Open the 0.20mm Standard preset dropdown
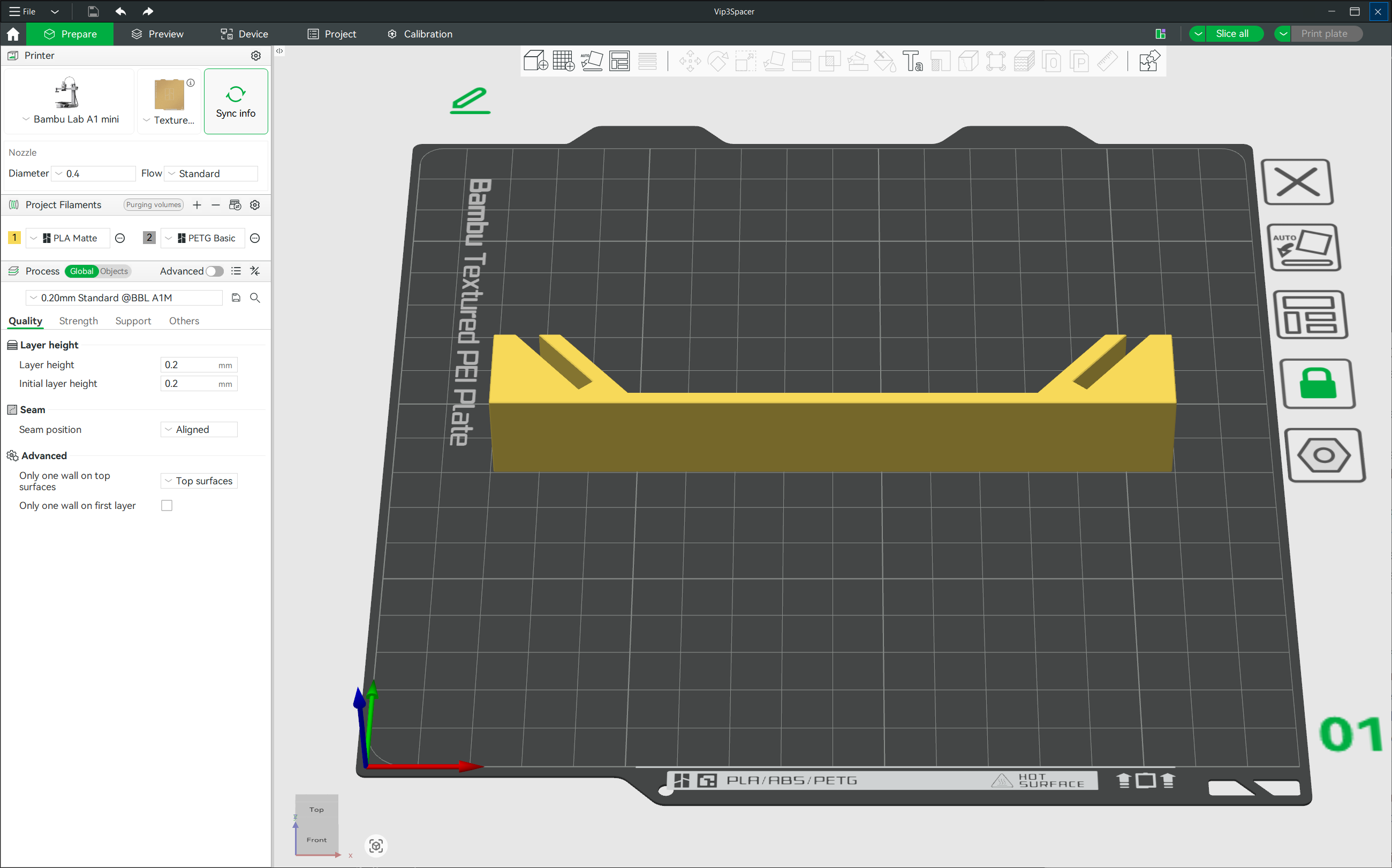Screen dimensions: 1392x868 pyautogui.click(x=124, y=298)
